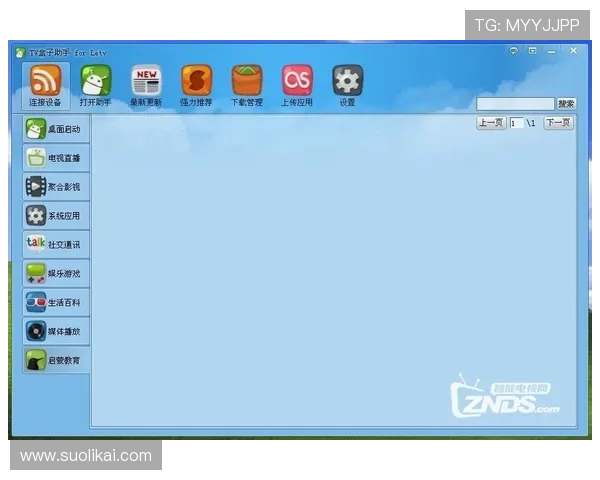Open 媒体播放 media playback category
Screen dimensions: 600x480
click(56, 331)
